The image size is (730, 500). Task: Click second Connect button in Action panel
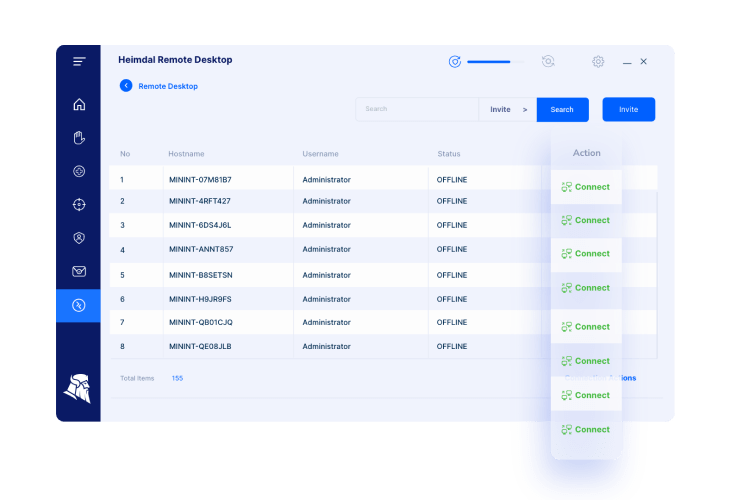coord(586,220)
